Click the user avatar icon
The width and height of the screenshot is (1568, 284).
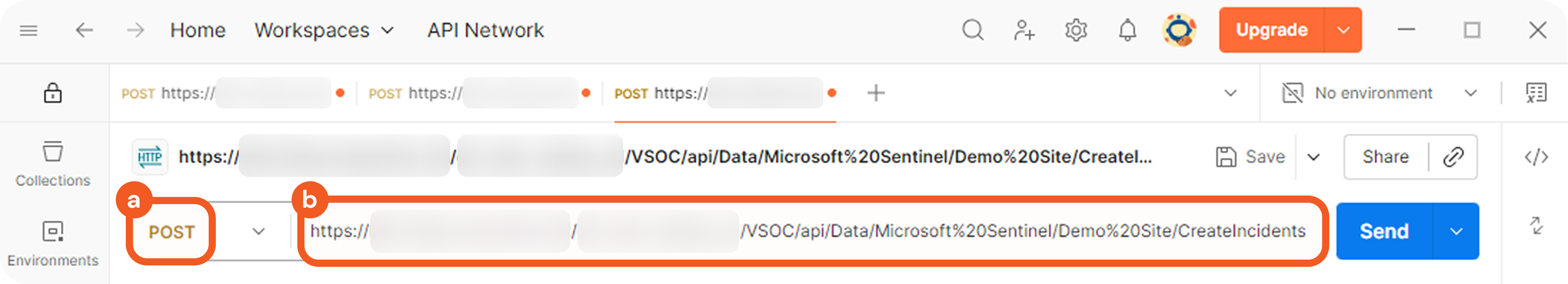point(1179,30)
